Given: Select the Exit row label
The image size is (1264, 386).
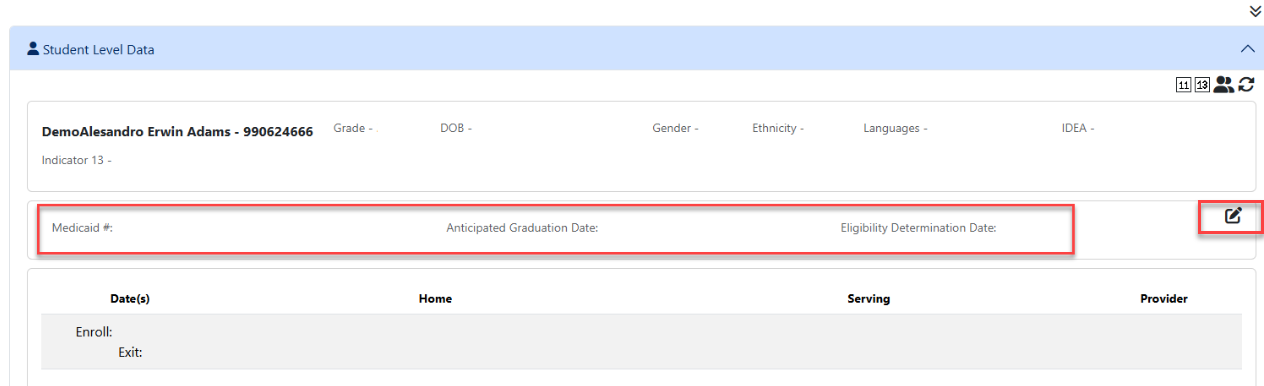Looking at the screenshot, I should (x=130, y=352).
